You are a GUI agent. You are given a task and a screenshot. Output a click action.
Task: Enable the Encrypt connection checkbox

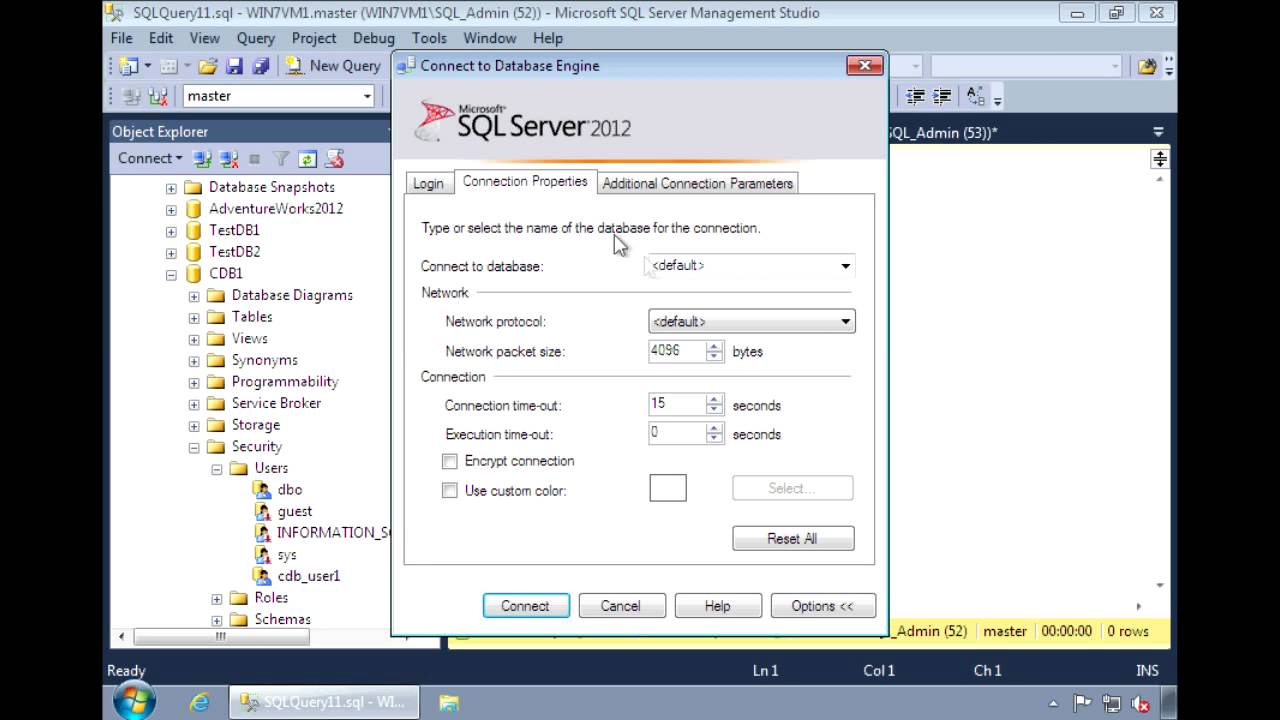pos(450,461)
